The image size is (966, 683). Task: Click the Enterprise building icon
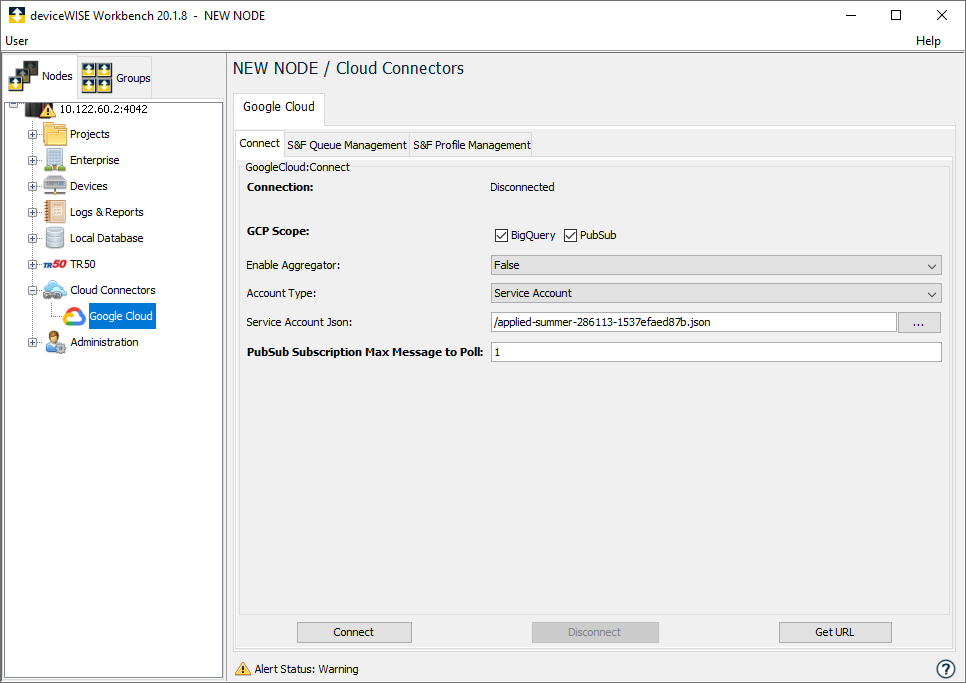[x=55, y=160]
